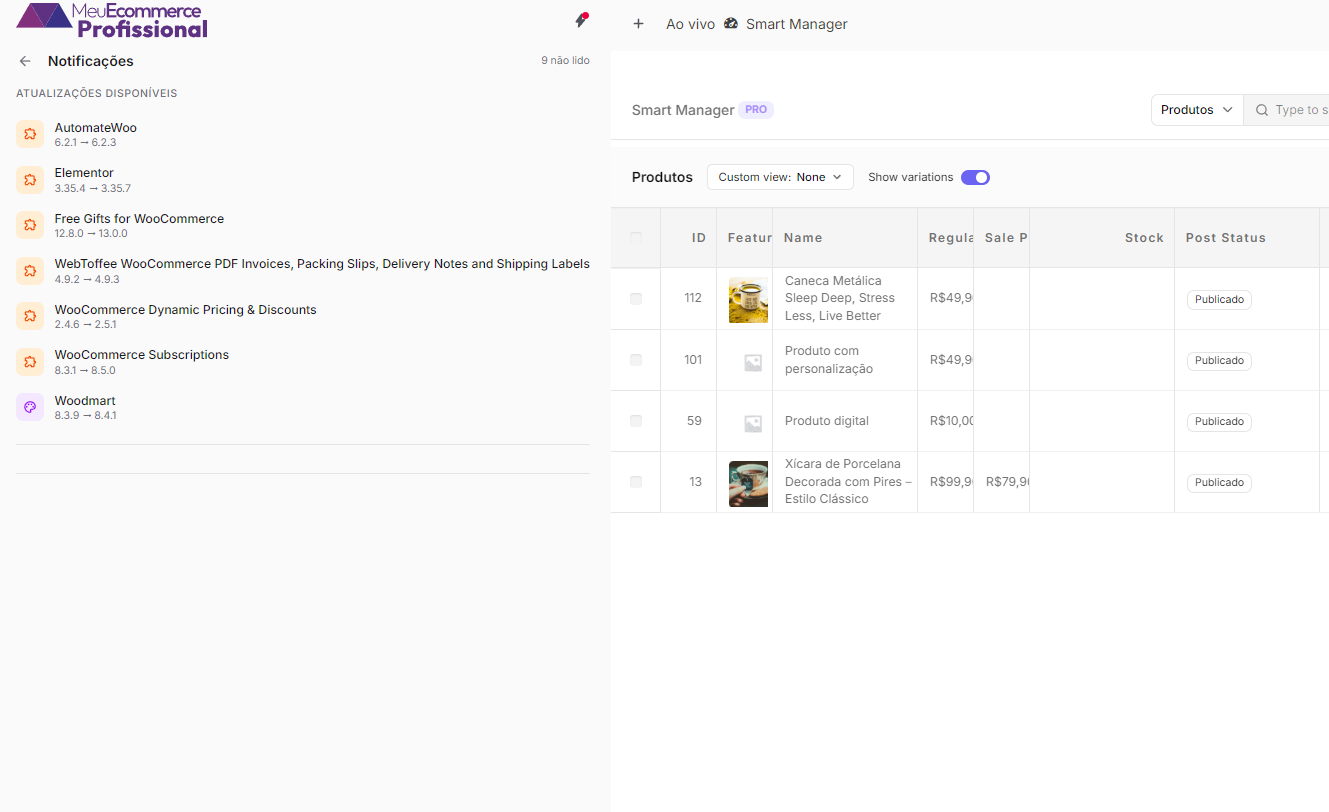This screenshot has height=812, width=1329.
Task: Click the AutomateWoo plugin update icon
Action: (x=30, y=134)
